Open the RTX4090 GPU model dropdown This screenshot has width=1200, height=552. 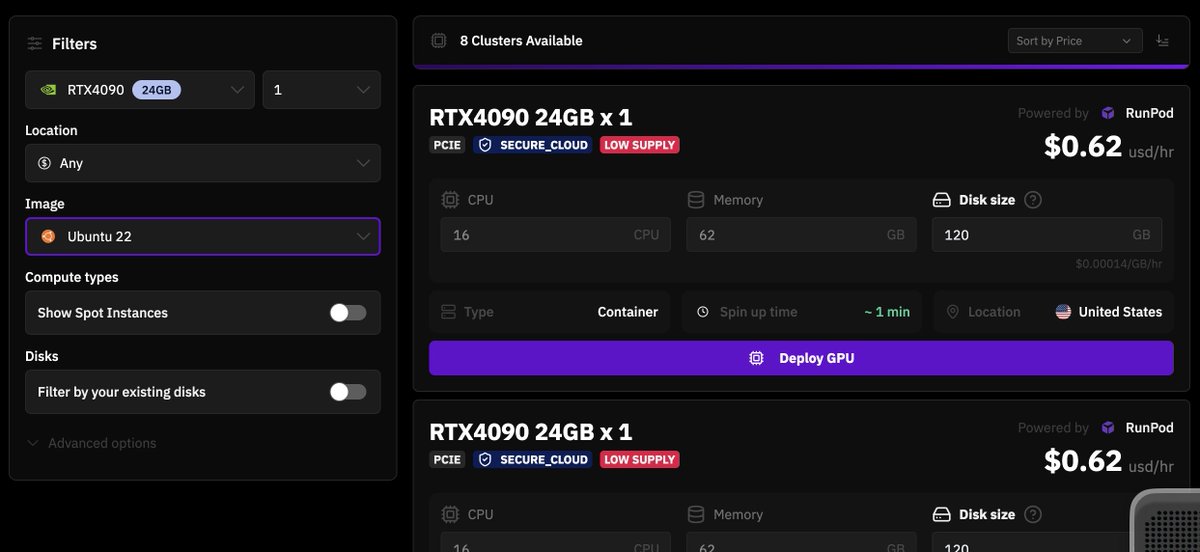(x=140, y=90)
